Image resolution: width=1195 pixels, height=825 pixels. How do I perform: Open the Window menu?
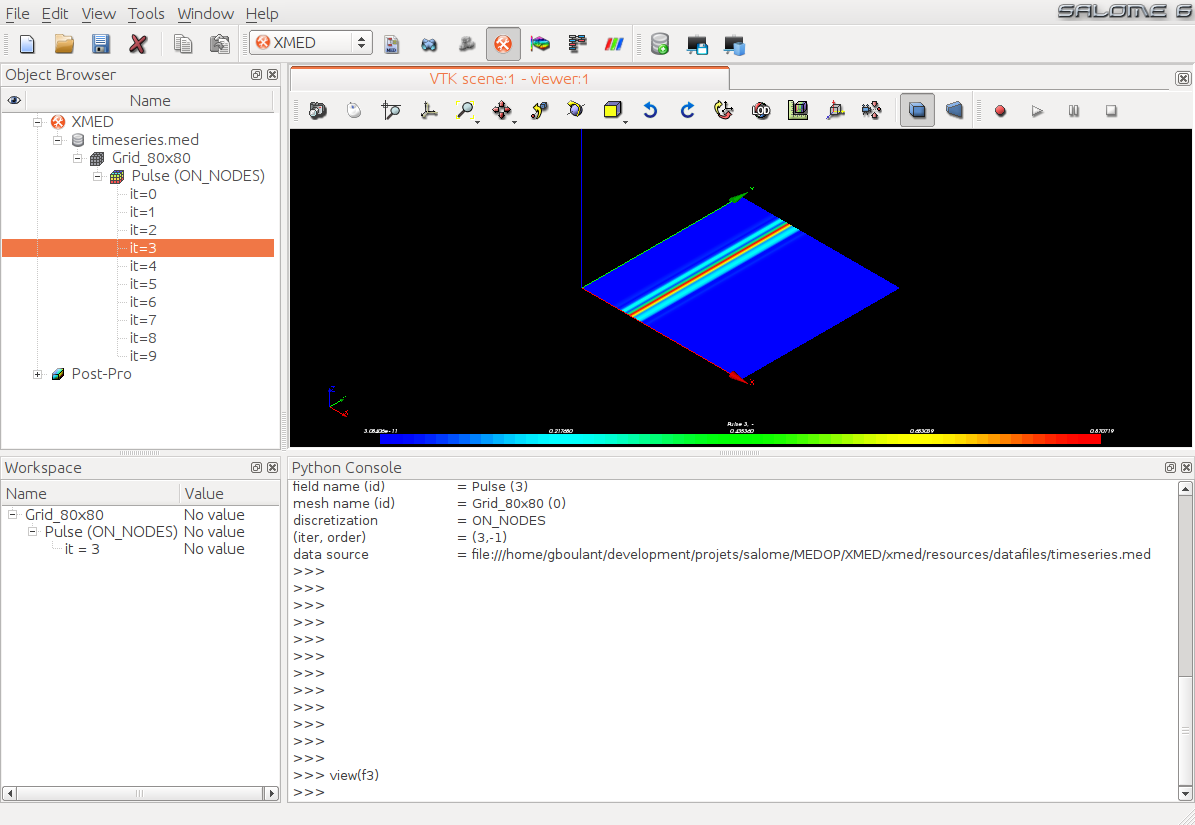pos(206,14)
